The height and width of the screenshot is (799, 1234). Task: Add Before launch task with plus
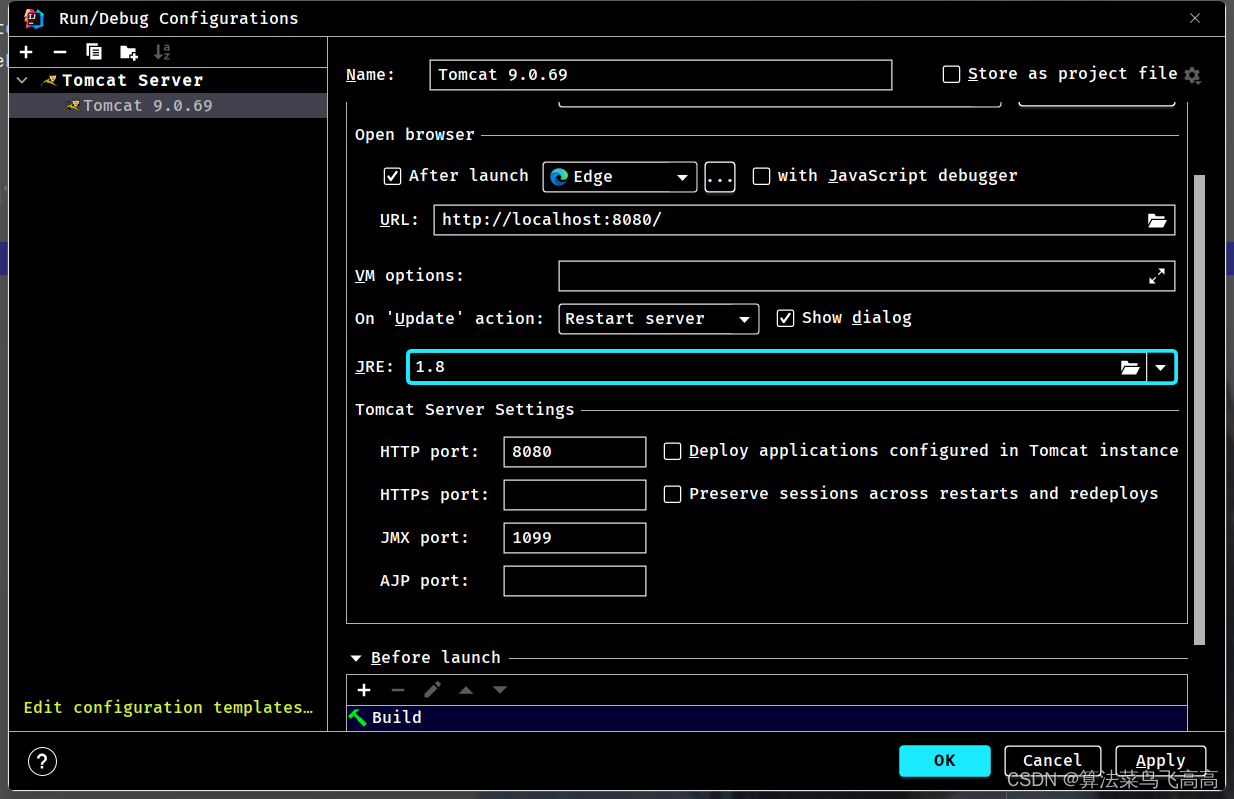point(364,690)
